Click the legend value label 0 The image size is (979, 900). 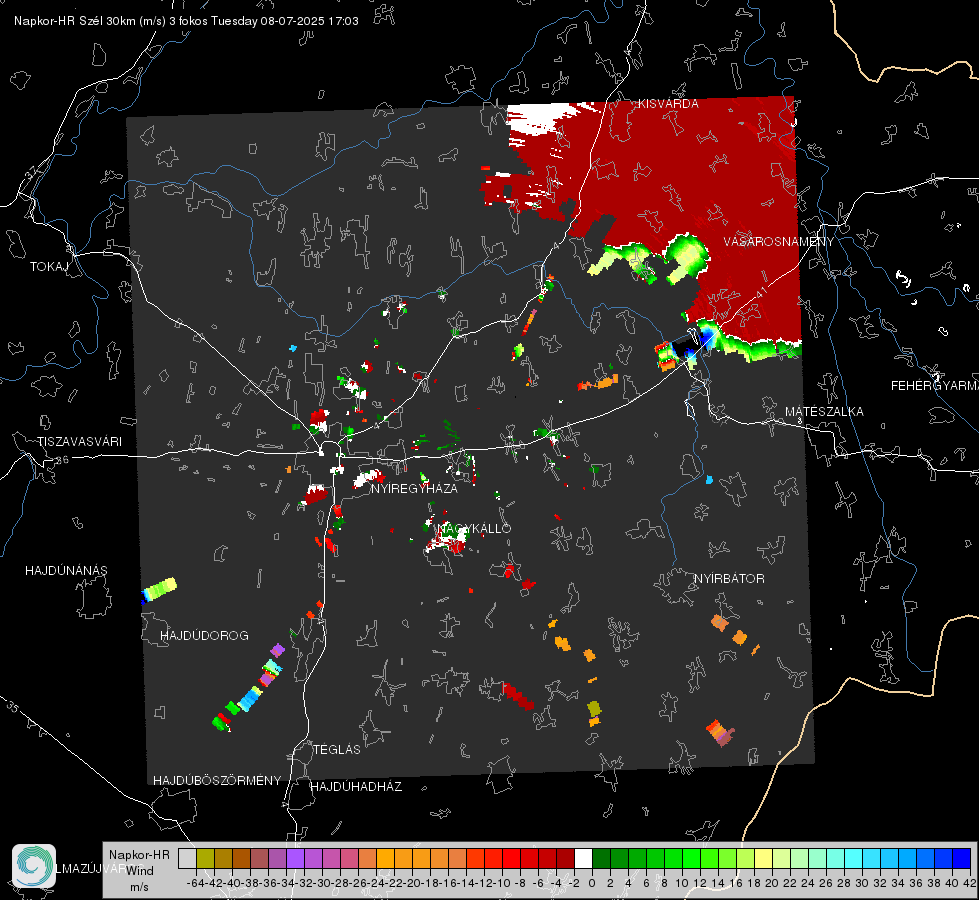coord(592,883)
